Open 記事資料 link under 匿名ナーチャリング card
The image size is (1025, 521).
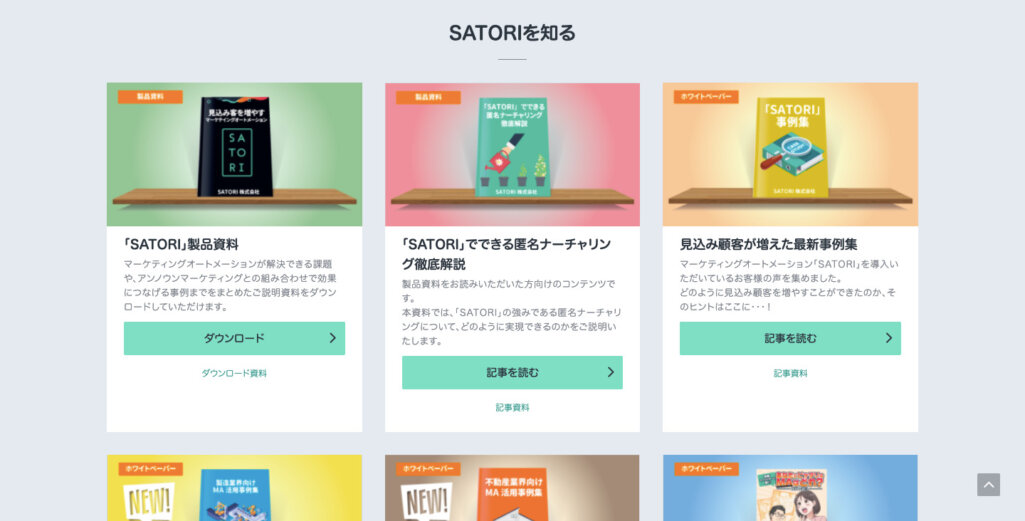(x=512, y=407)
